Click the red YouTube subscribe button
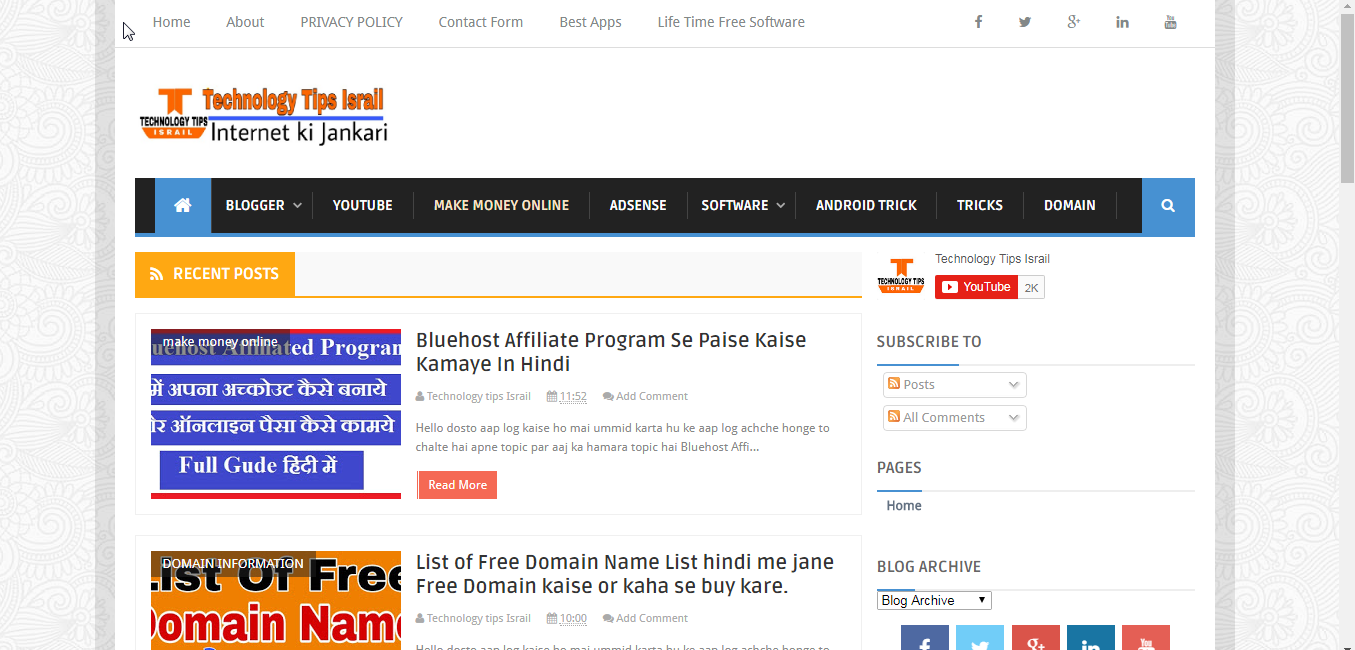Screen dimensions: 1355x650 tap(977, 287)
